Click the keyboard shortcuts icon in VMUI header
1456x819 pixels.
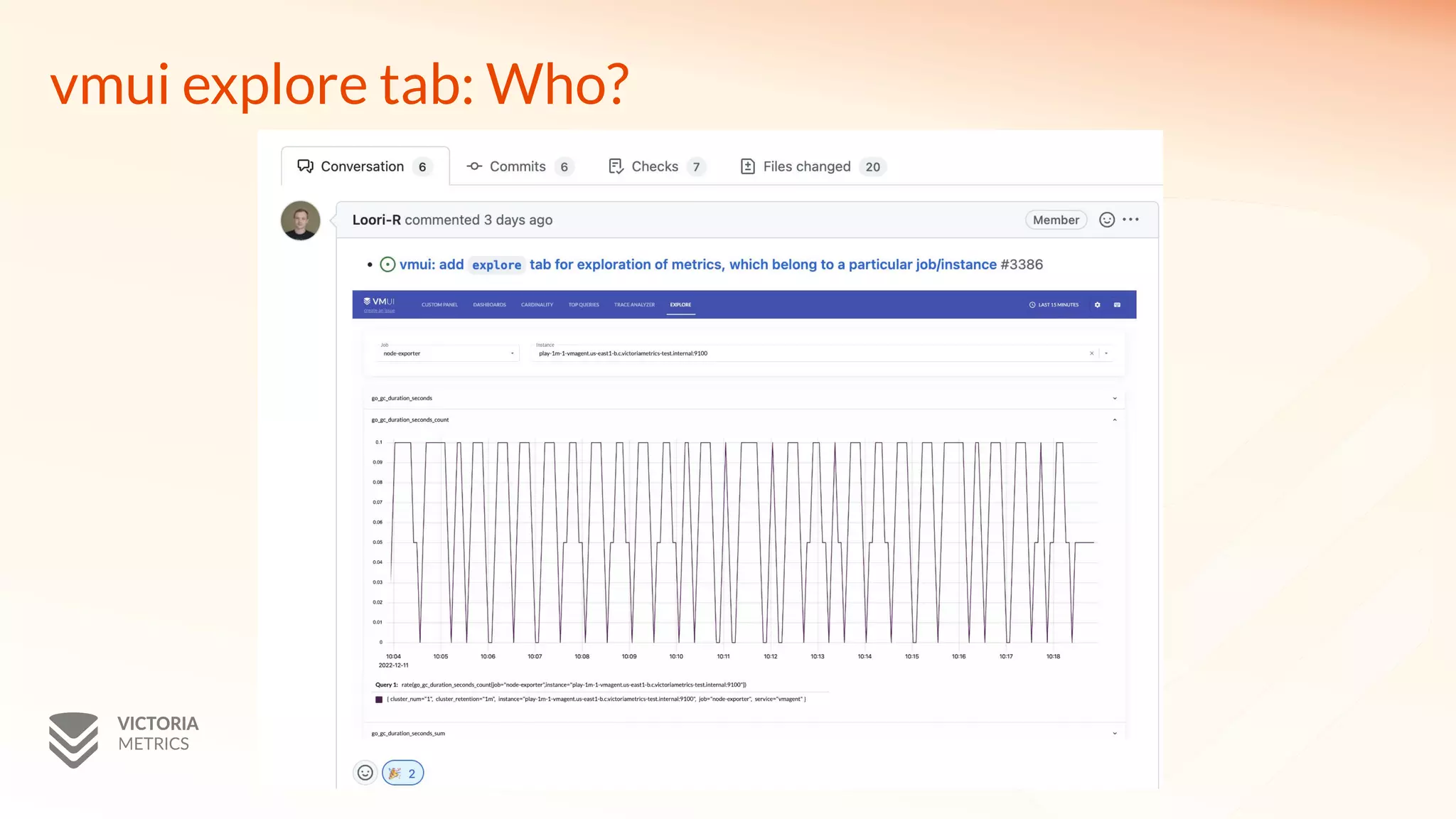pyautogui.click(x=1117, y=305)
